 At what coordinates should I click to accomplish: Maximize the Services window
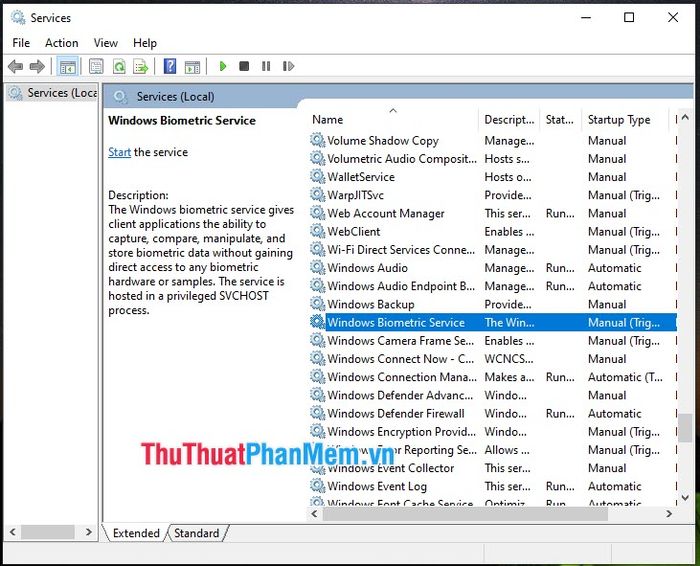click(x=629, y=17)
